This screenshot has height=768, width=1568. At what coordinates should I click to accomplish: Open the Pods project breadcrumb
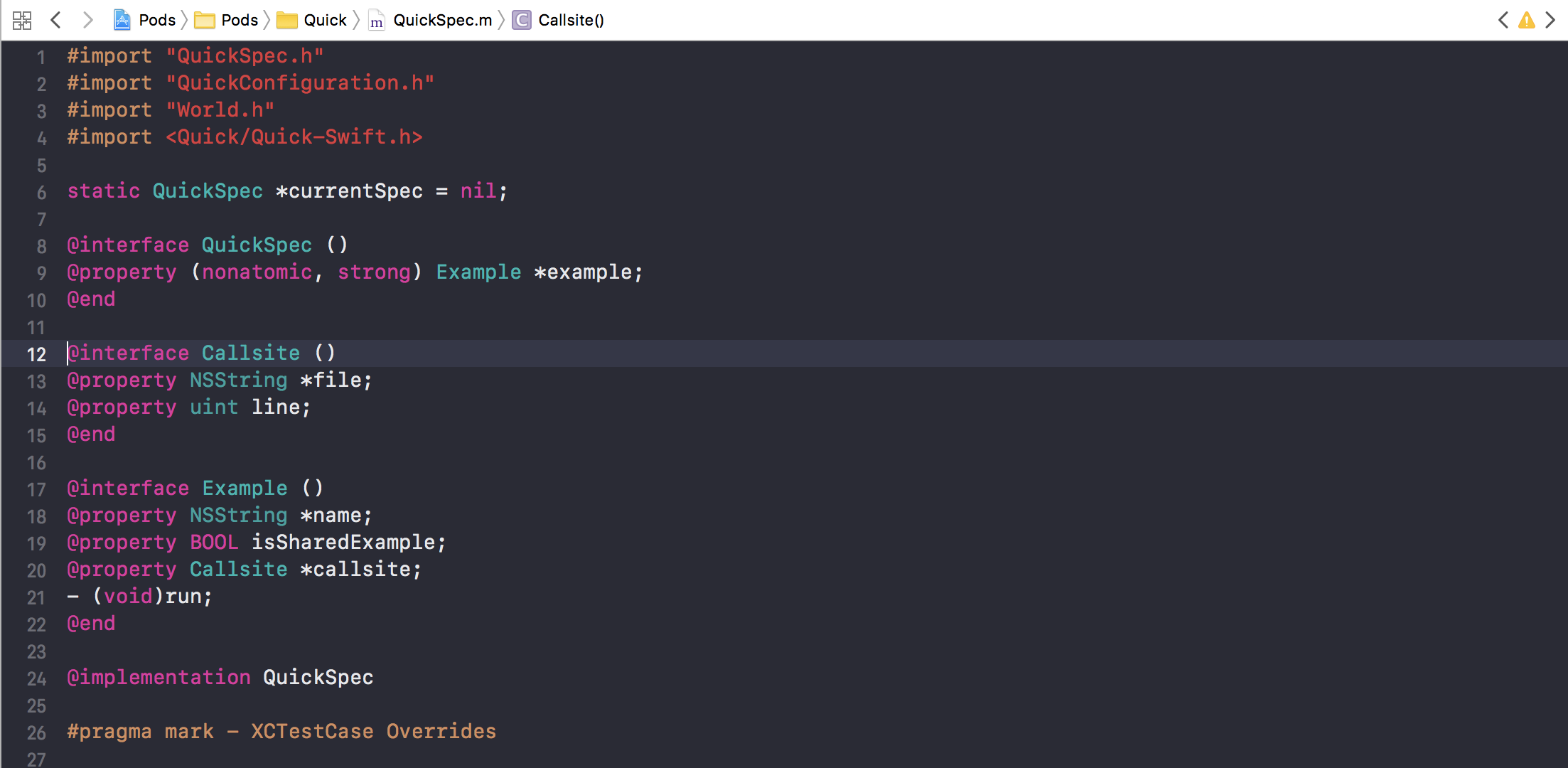(x=157, y=20)
